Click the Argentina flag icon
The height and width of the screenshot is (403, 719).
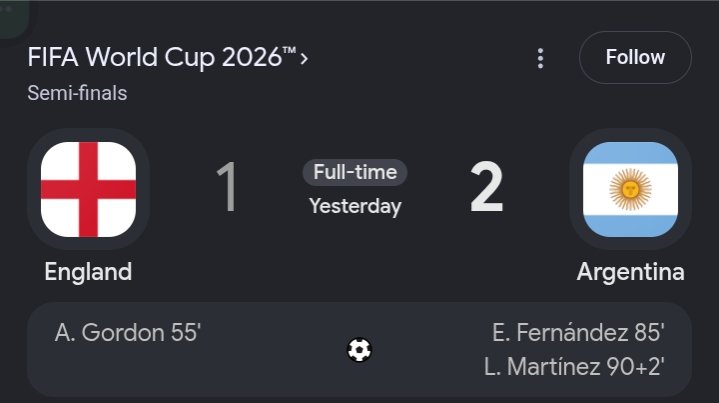coord(630,189)
